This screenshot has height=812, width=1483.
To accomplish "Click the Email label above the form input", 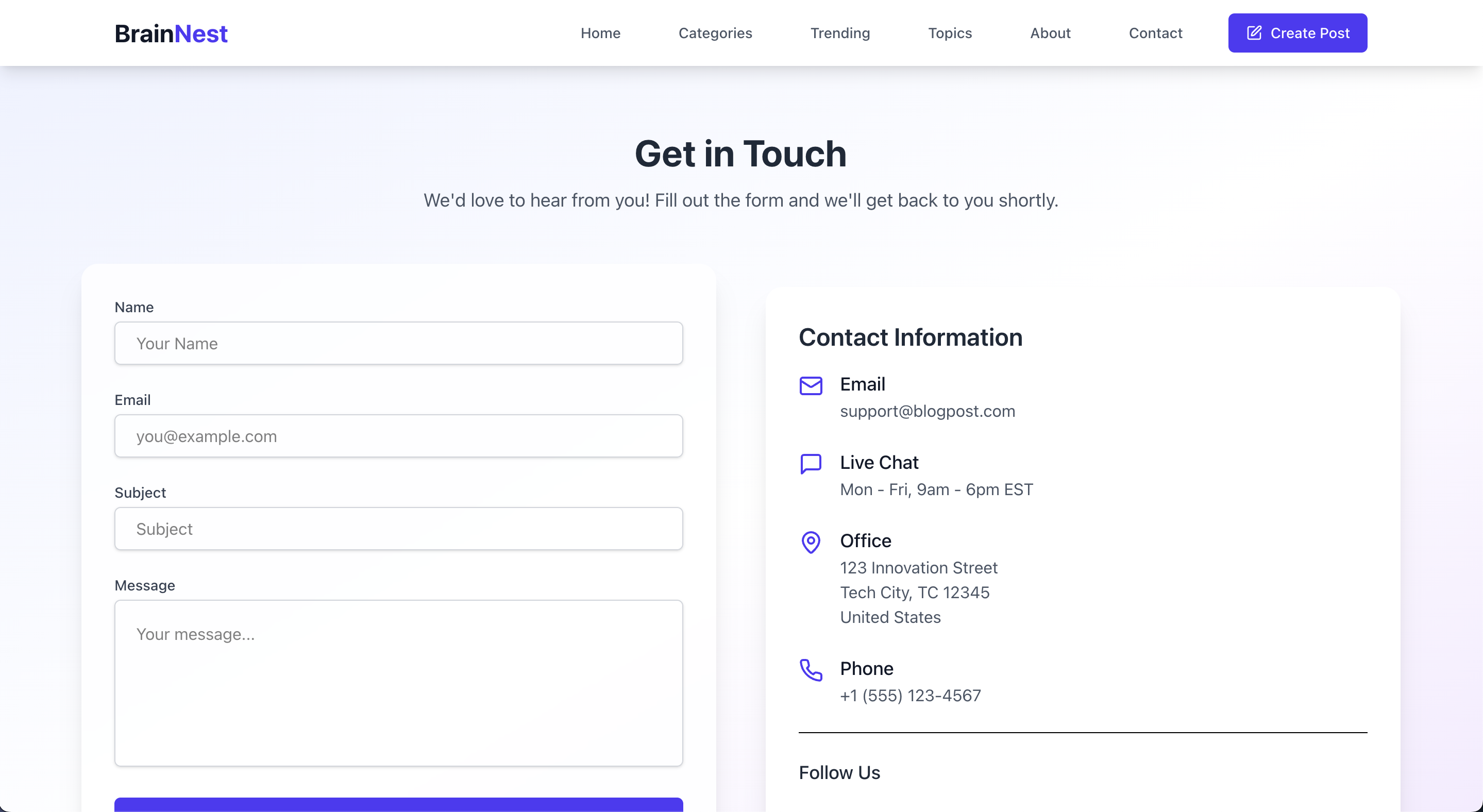I will pyautogui.click(x=132, y=399).
